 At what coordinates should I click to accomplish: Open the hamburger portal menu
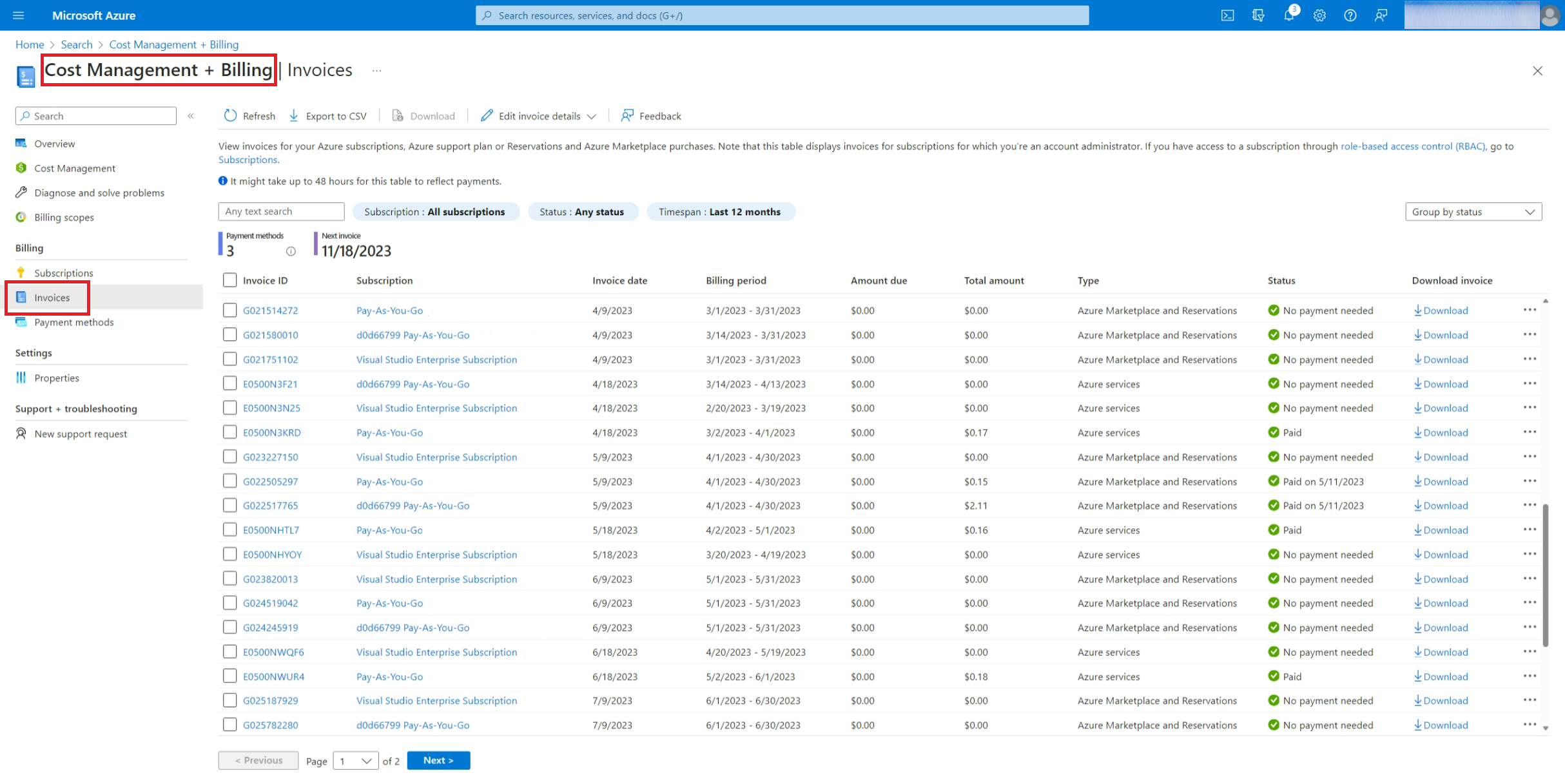(18, 15)
